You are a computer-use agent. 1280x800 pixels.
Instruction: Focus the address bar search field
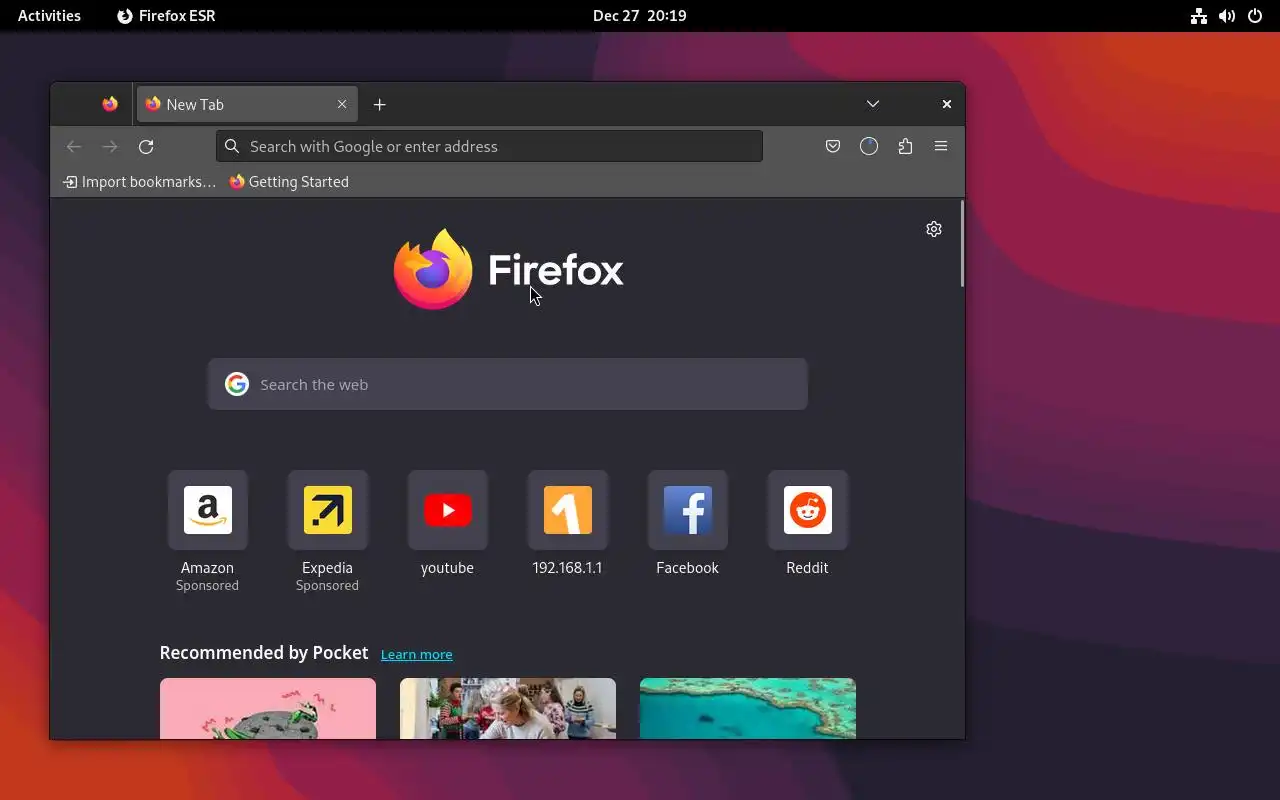point(489,146)
